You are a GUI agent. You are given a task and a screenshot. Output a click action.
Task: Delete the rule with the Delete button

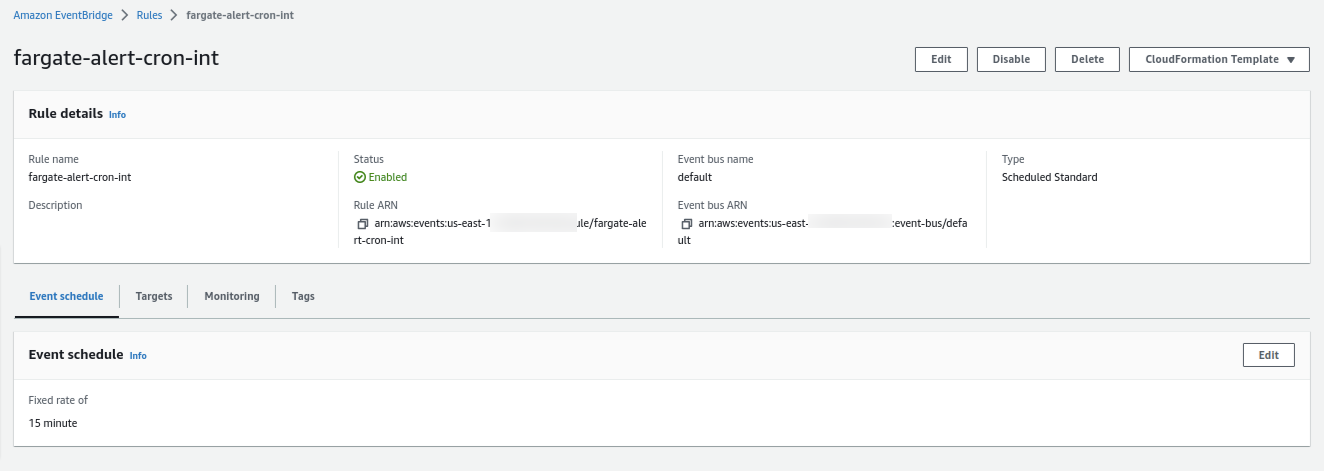(x=1087, y=59)
